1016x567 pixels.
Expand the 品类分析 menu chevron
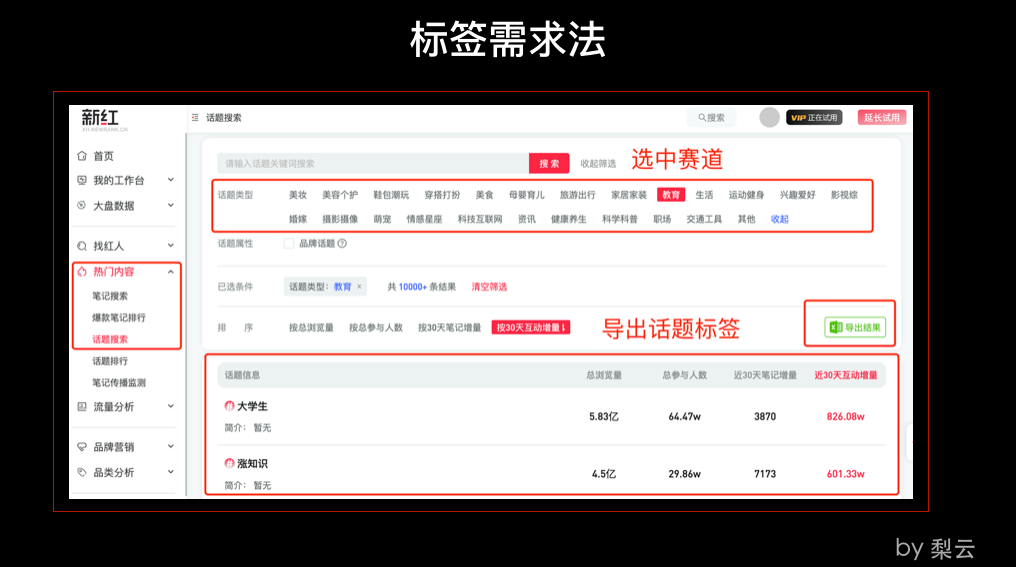click(170, 472)
